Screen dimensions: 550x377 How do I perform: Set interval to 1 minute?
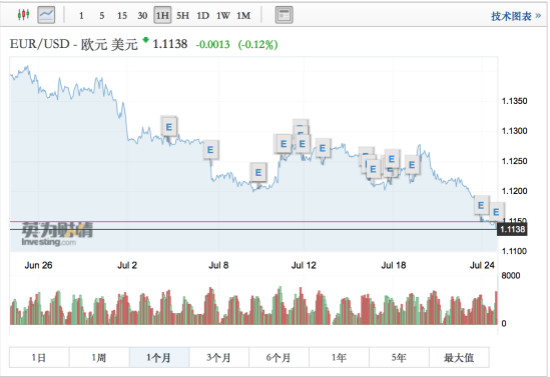pyautogui.click(x=81, y=15)
